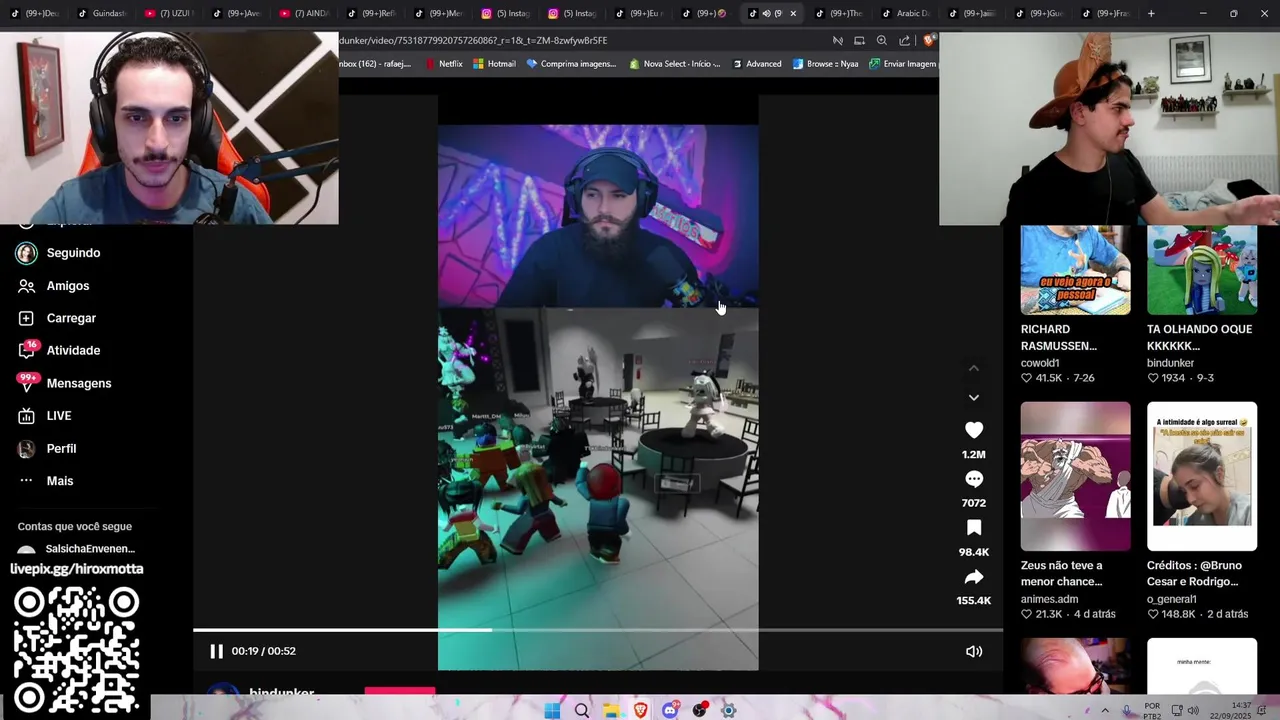The height and width of the screenshot is (720, 1280).
Task: Switch to the Arabic D... browser tab
Action: 905,14
